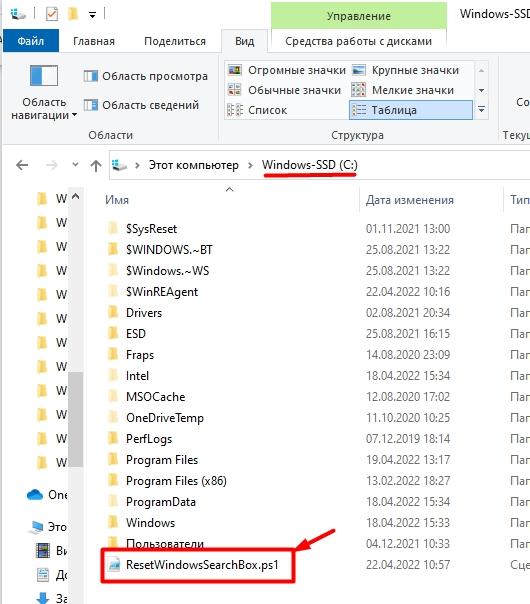
Task: Expand chevron before Этот компьютер breadcrumb
Action: click(x=137, y=166)
